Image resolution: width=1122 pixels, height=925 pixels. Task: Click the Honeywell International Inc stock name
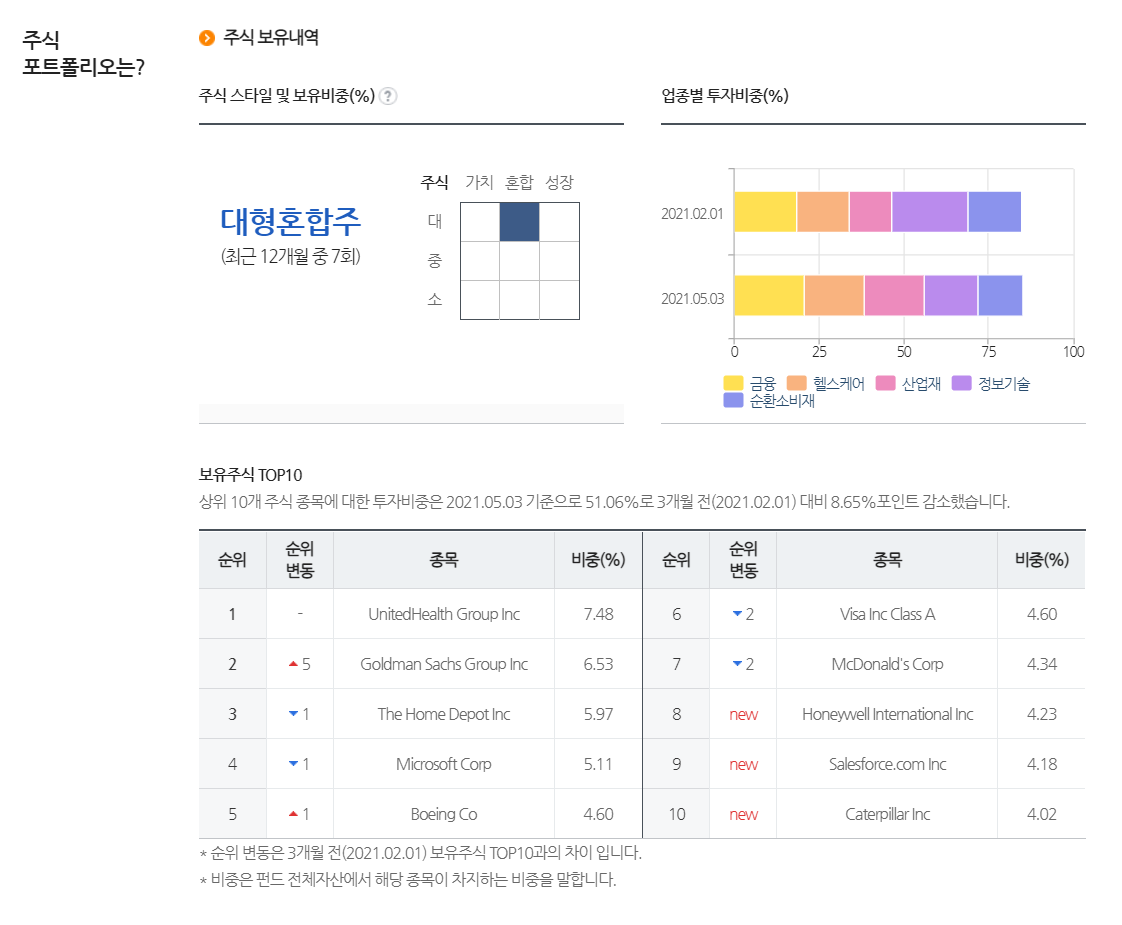[887, 715]
